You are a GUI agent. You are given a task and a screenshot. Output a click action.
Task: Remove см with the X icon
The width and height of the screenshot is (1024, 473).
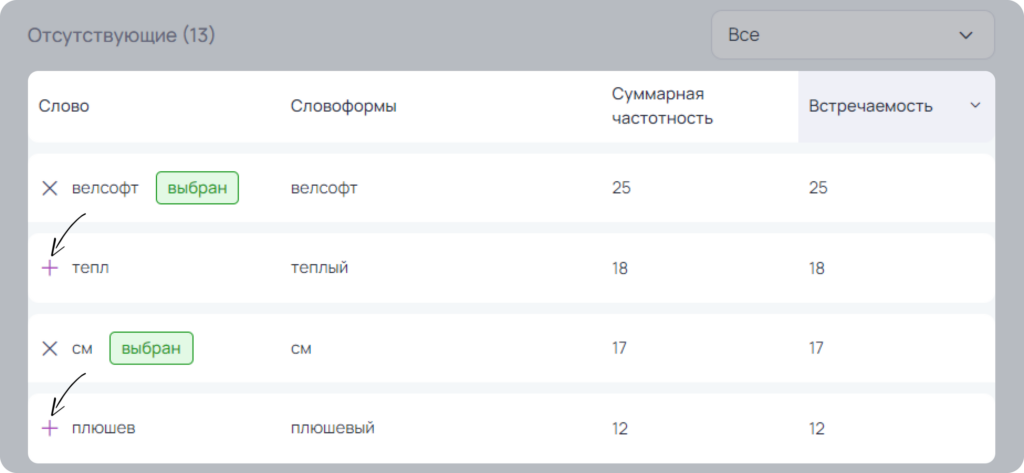[x=50, y=349]
